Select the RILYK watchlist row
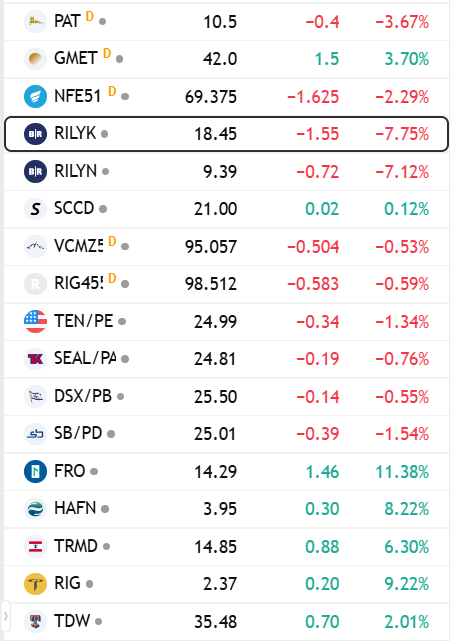The height and width of the screenshot is (641, 450). (226, 134)
